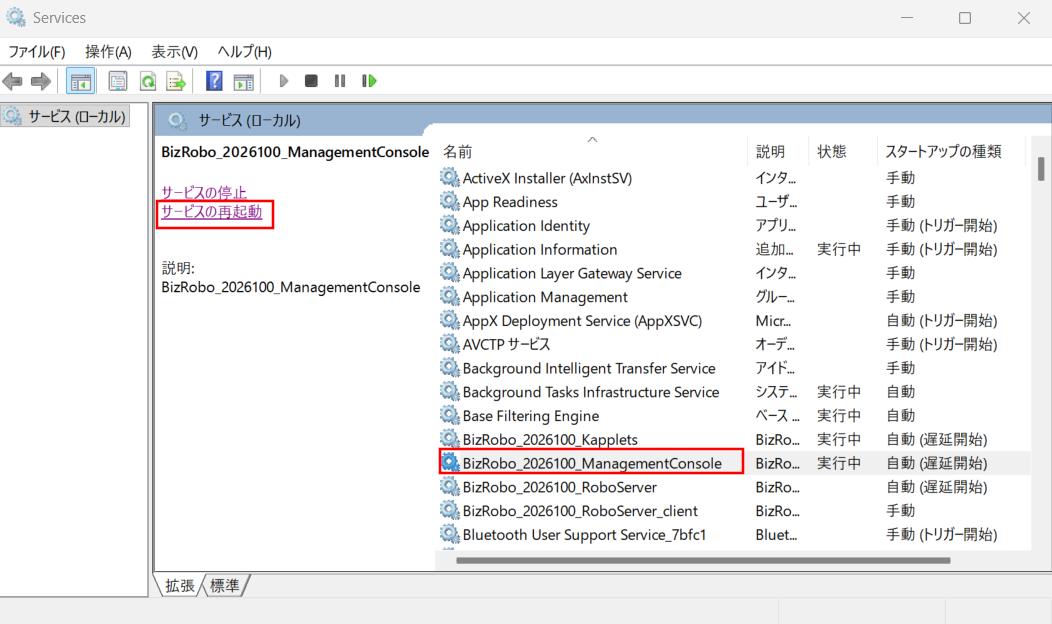Select AppX Deployment Service (AppXSVC) row
1052x624 pixels.
[x=735, y=321]
